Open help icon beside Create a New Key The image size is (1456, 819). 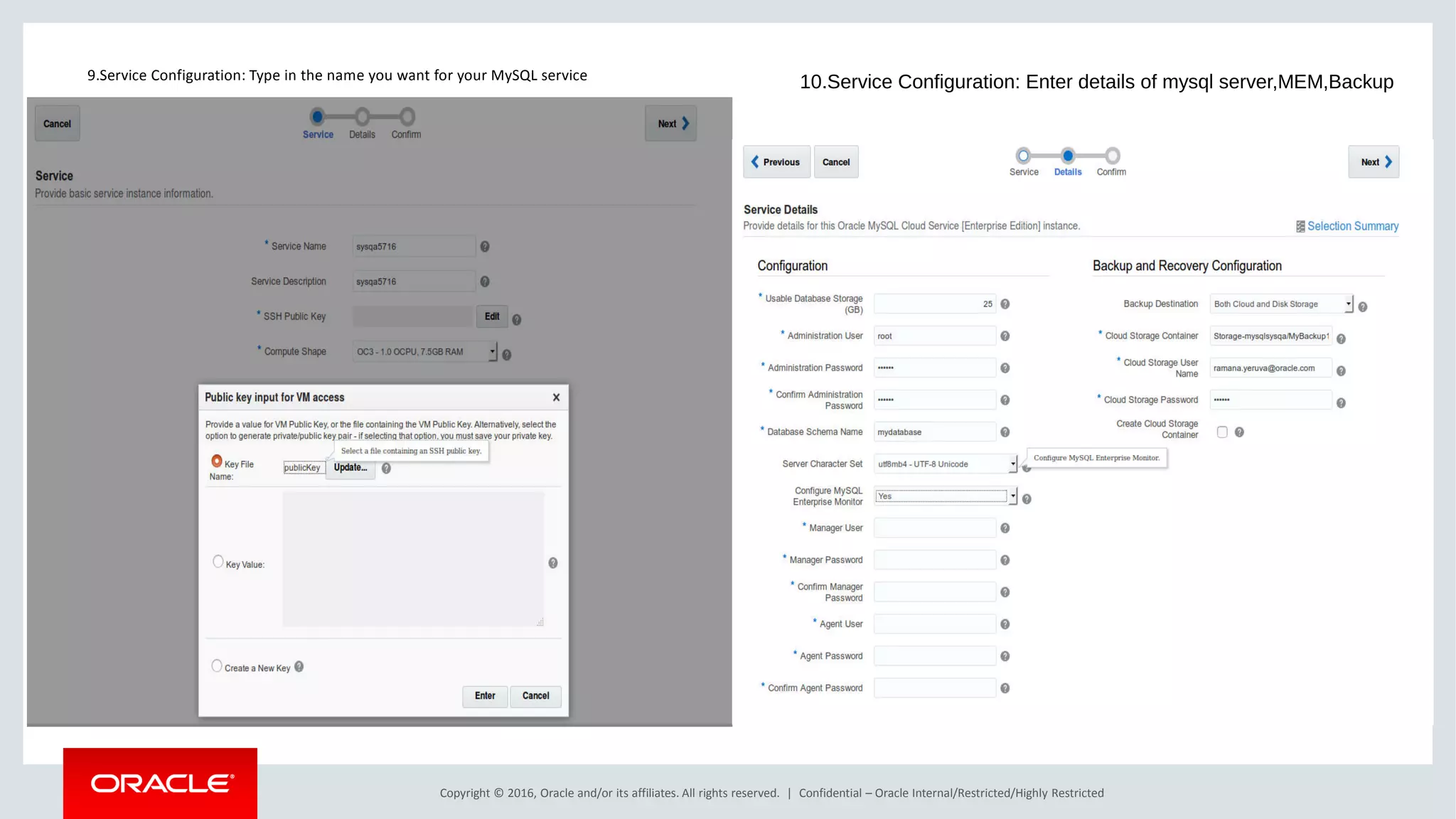(299, 667)
